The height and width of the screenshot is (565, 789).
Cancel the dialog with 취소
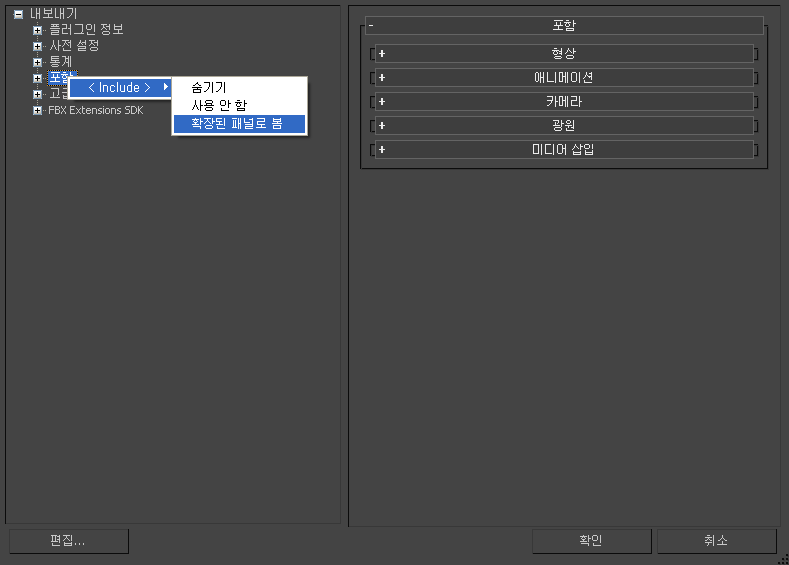coord(717,541)
